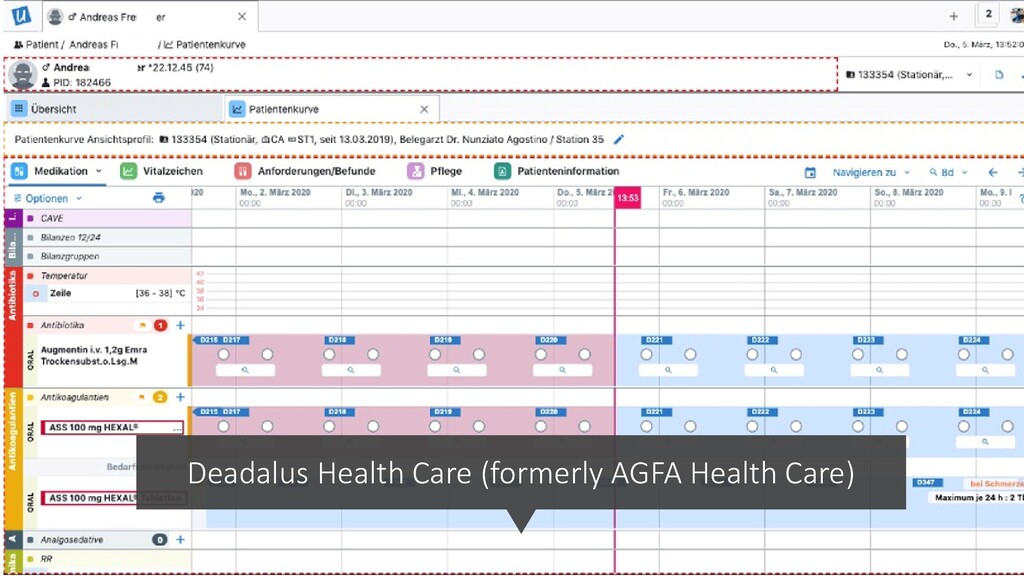This screenshot has height=576, width=1024.
Task: Click the back arrow in timeline navigation
Action: (993, 172)
